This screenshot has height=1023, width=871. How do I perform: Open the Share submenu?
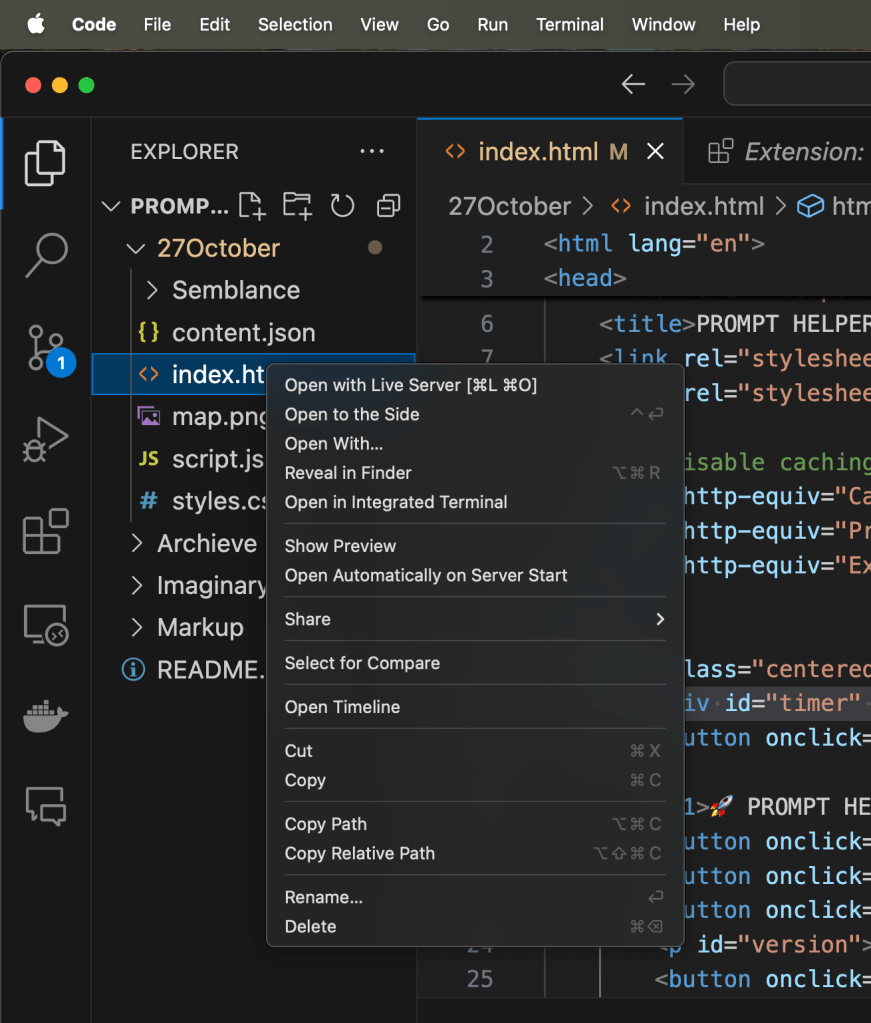(x=475, y=619)
